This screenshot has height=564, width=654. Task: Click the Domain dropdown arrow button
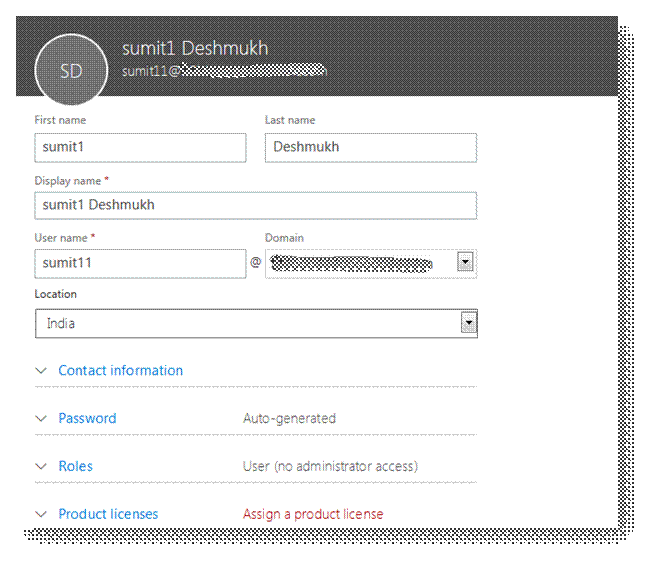465,263
